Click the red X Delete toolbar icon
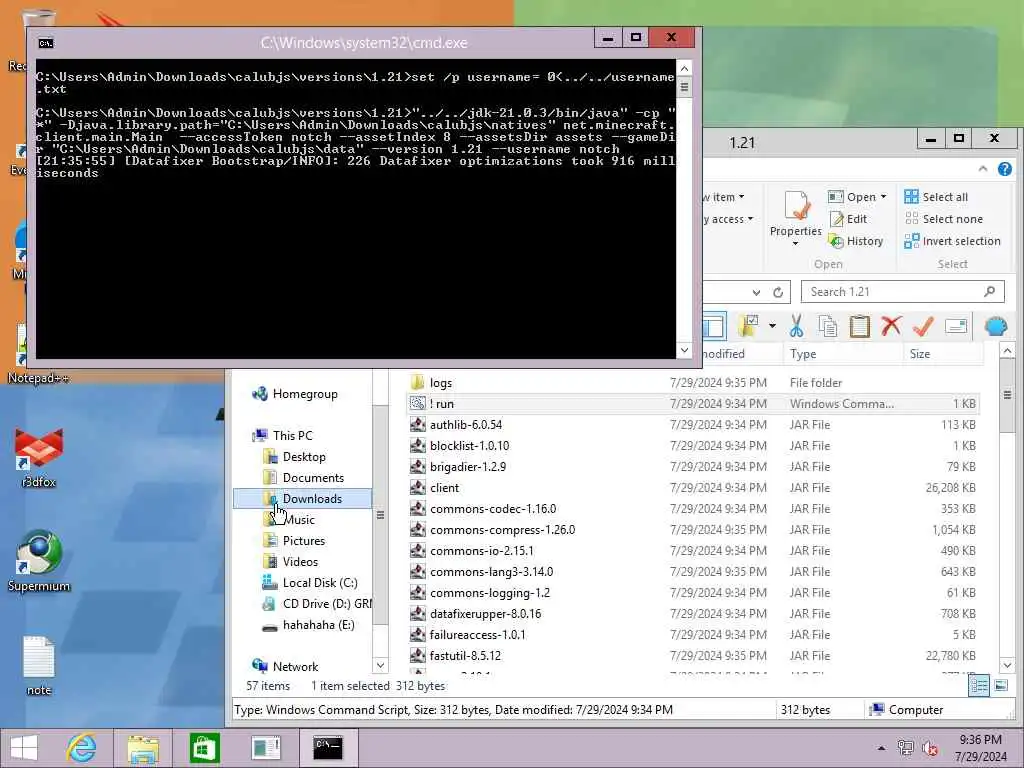This screenshot has height=768, width=1024. coord(891,325)
